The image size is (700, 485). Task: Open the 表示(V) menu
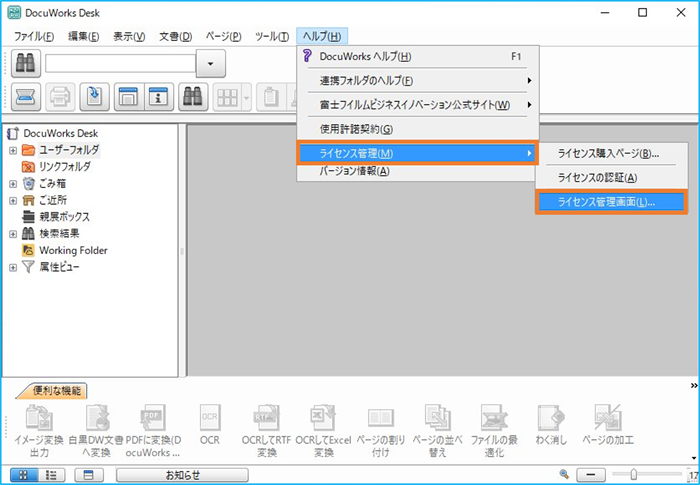tap(129, 36)
